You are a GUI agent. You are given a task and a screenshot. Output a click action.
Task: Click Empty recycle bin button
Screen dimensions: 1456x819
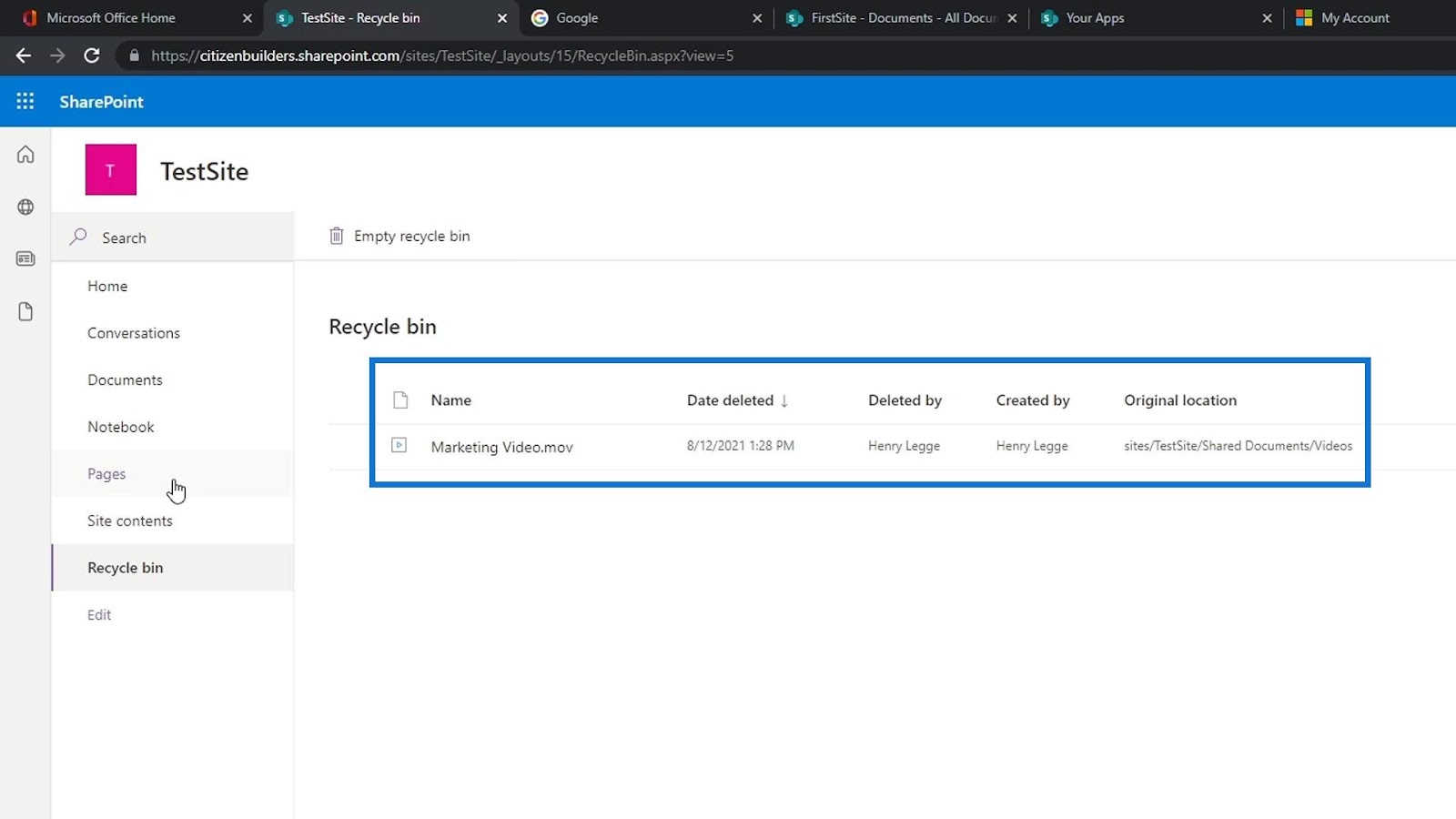(x=399, y=237)
